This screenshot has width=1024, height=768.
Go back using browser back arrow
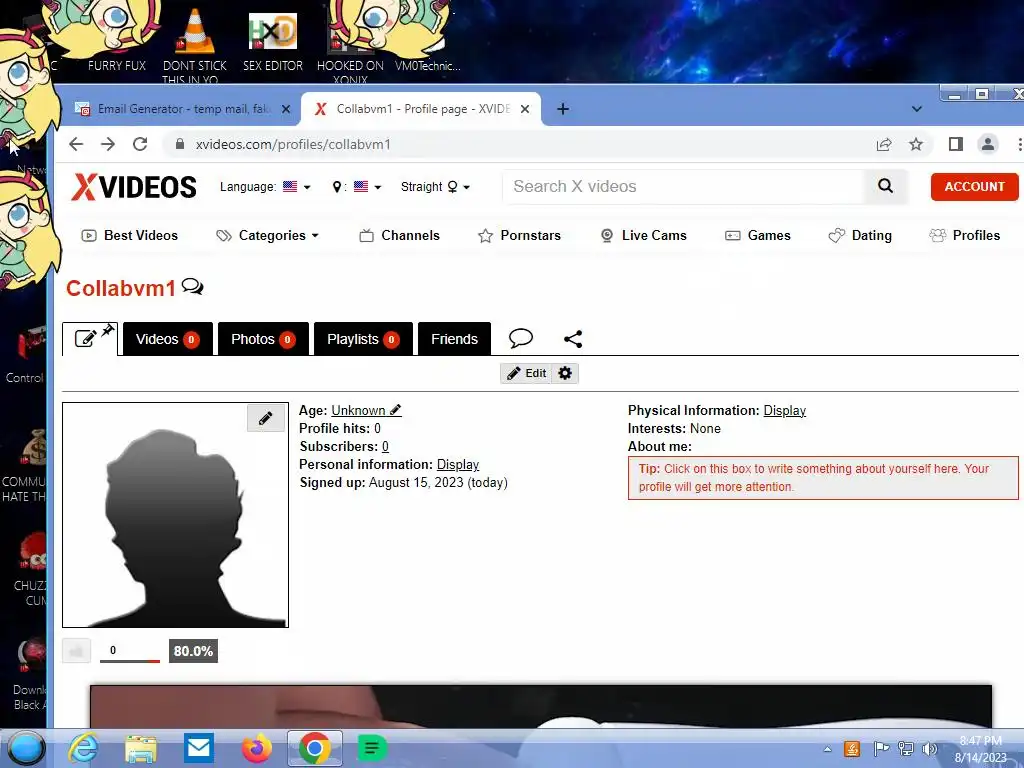(76, 144)
